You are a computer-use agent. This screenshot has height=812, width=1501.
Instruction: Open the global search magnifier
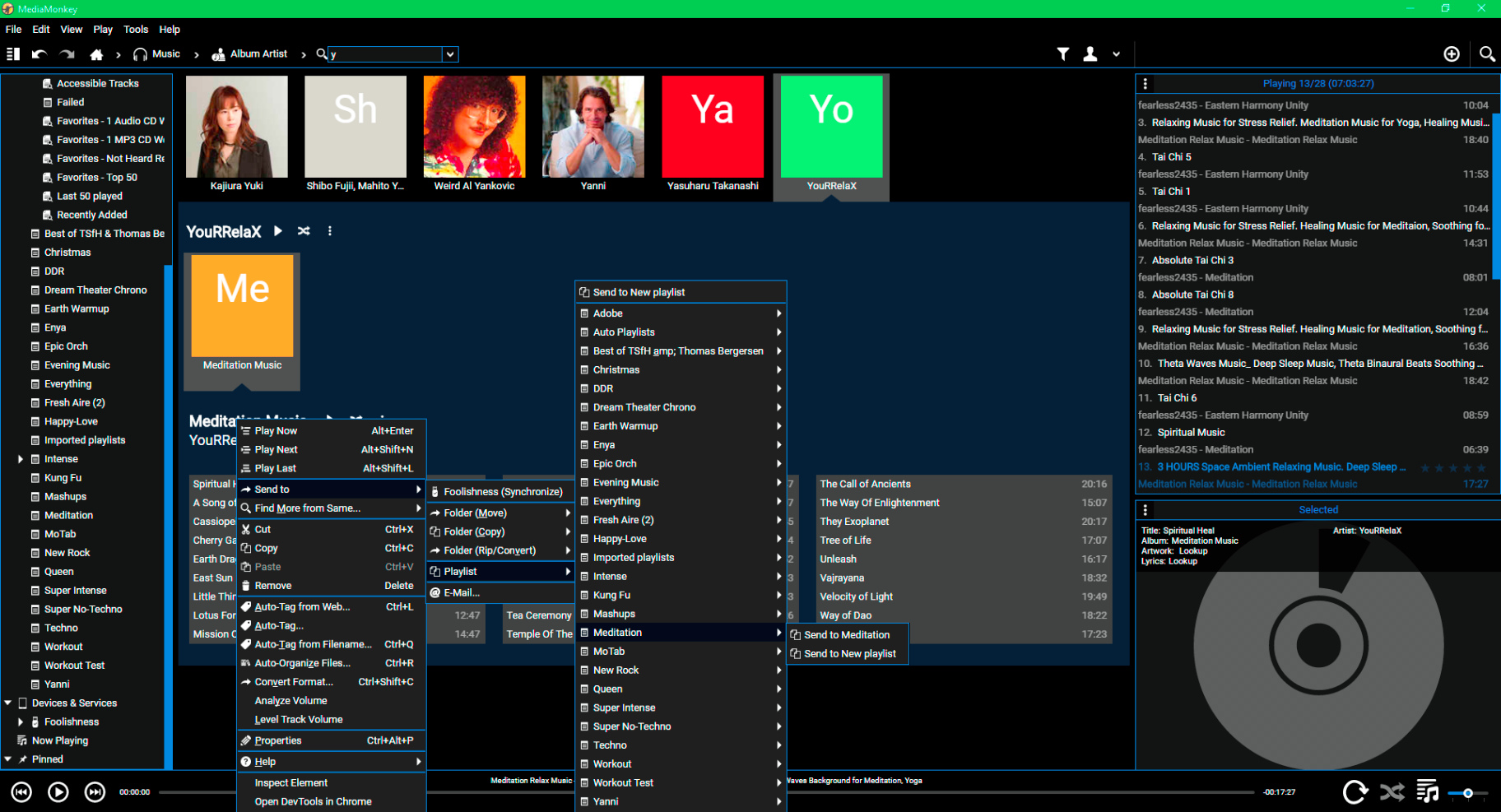1486,54
